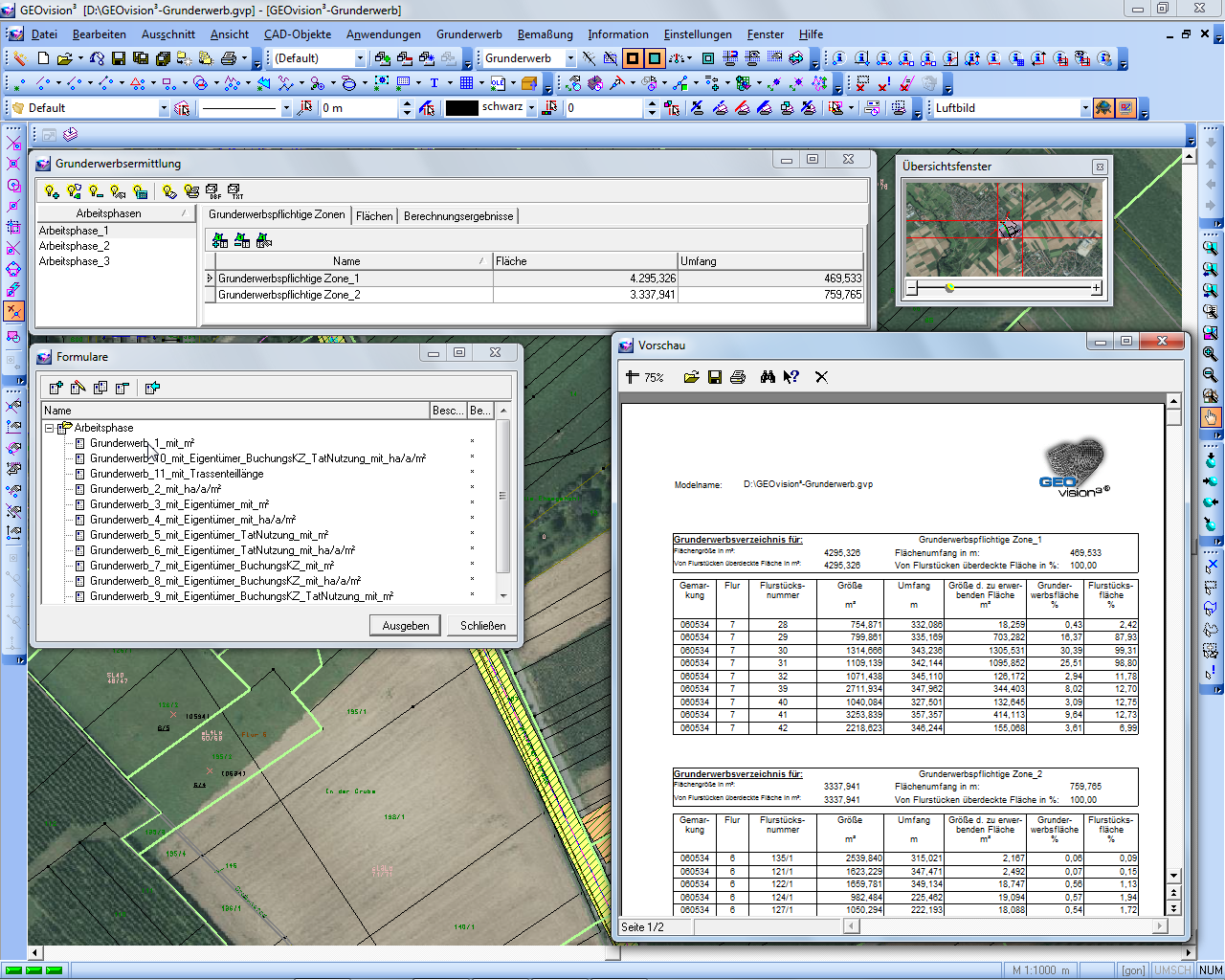Click the new form icon in Formulare

(56, 388)
